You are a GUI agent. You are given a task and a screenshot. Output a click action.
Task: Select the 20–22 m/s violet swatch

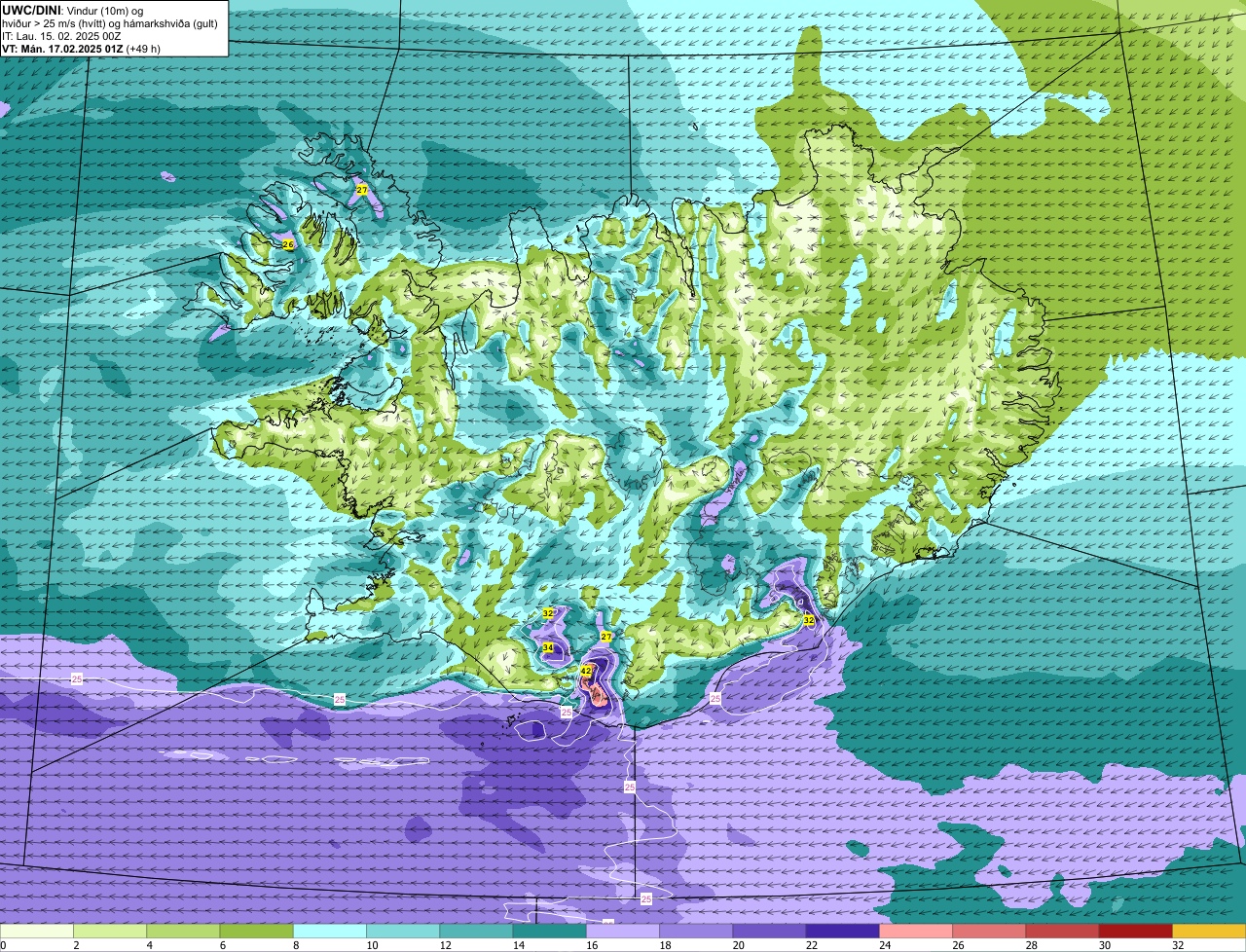coord(770,931)
